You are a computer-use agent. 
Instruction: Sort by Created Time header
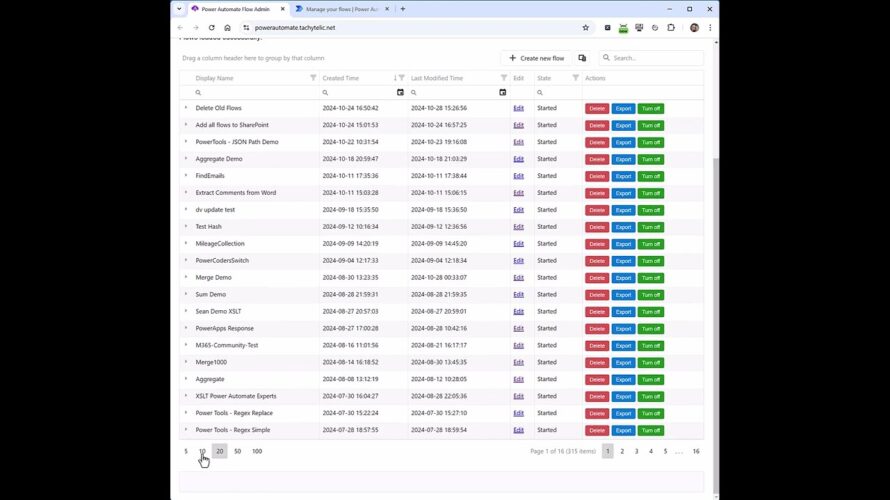click(341, 78)
